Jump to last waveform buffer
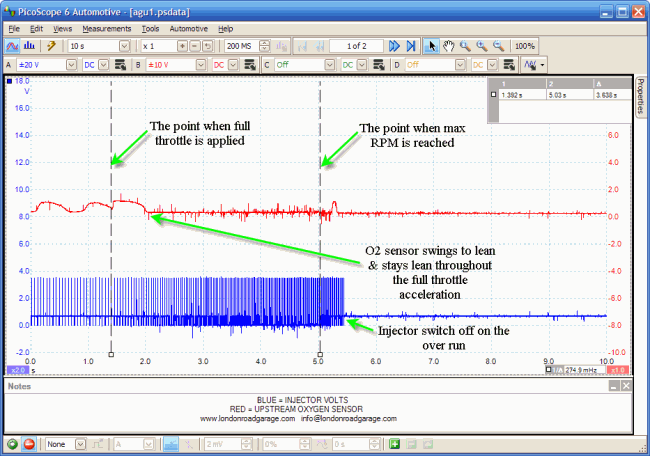The width and height of the screenshot is (650, 456). pyautogui.click(x=410, y=46)
